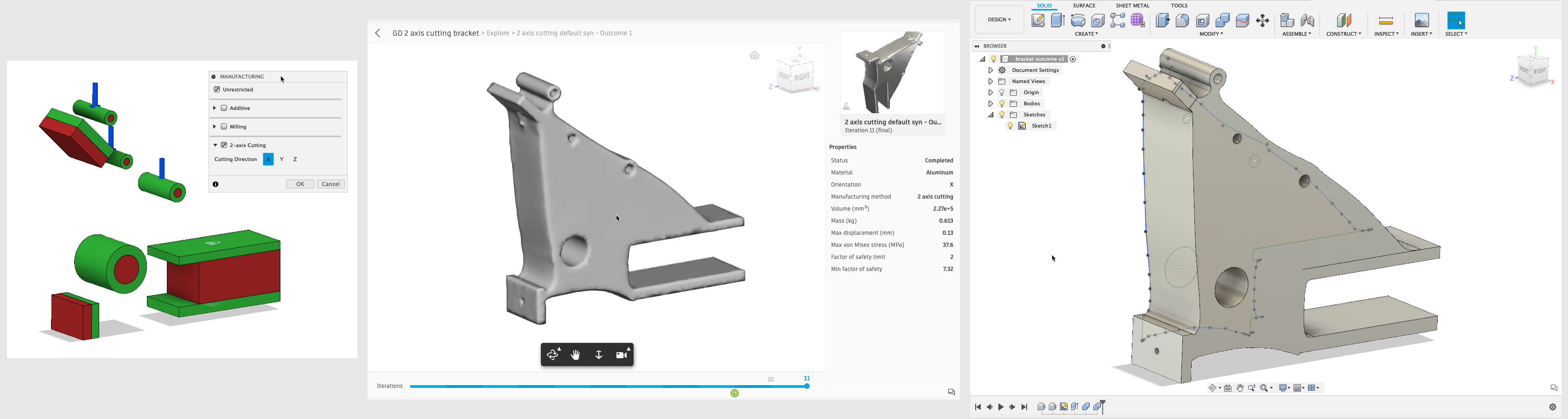Click the Iterations slider track
Image resolution: width=1568 pixels, height=419 pixels.
click(609, 386)
